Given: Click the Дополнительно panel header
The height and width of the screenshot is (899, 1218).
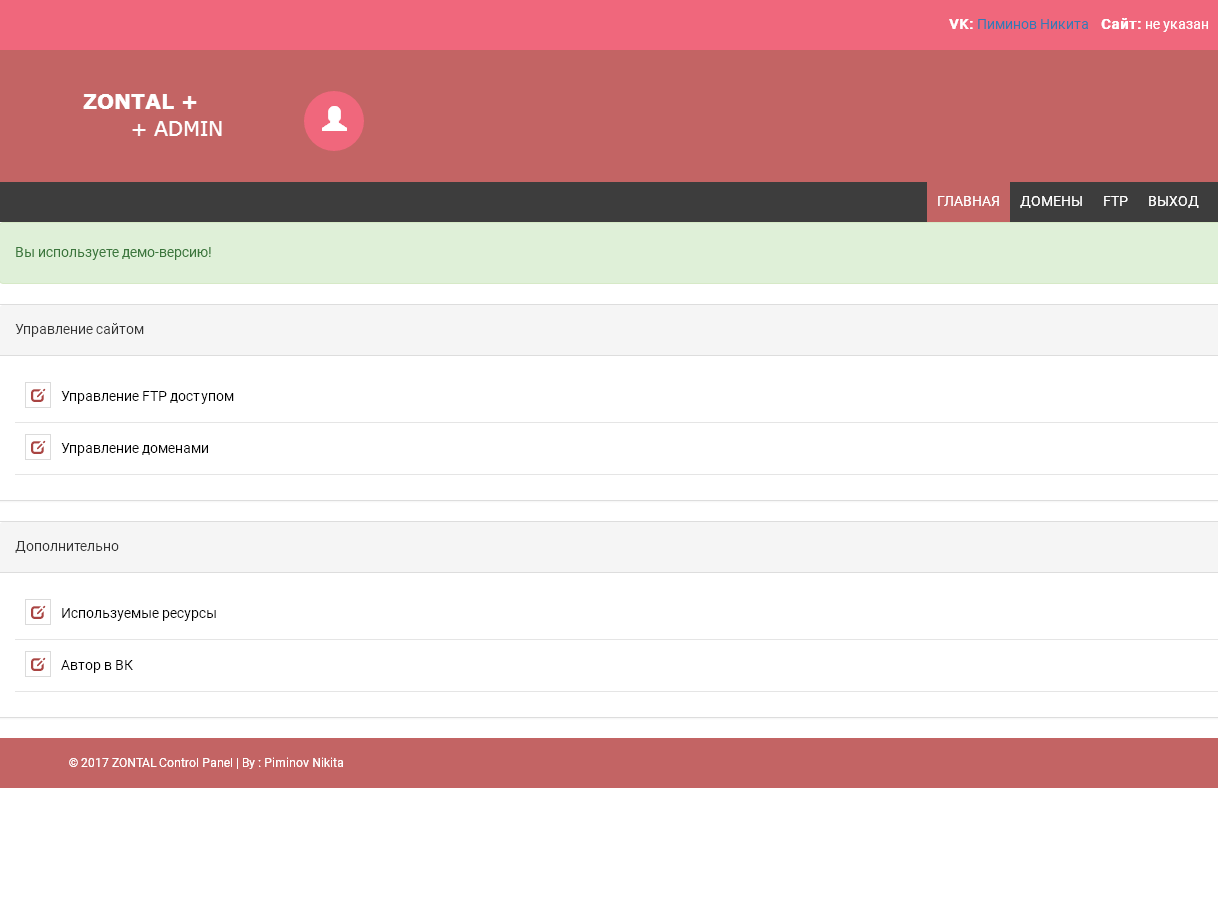Looking at the screenshot, I should 608,546.
